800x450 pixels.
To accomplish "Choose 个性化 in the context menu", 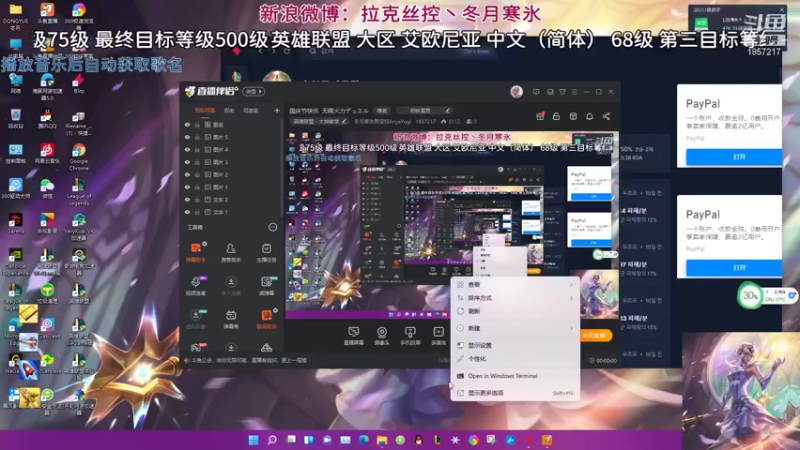I will [x=515, y=359].
